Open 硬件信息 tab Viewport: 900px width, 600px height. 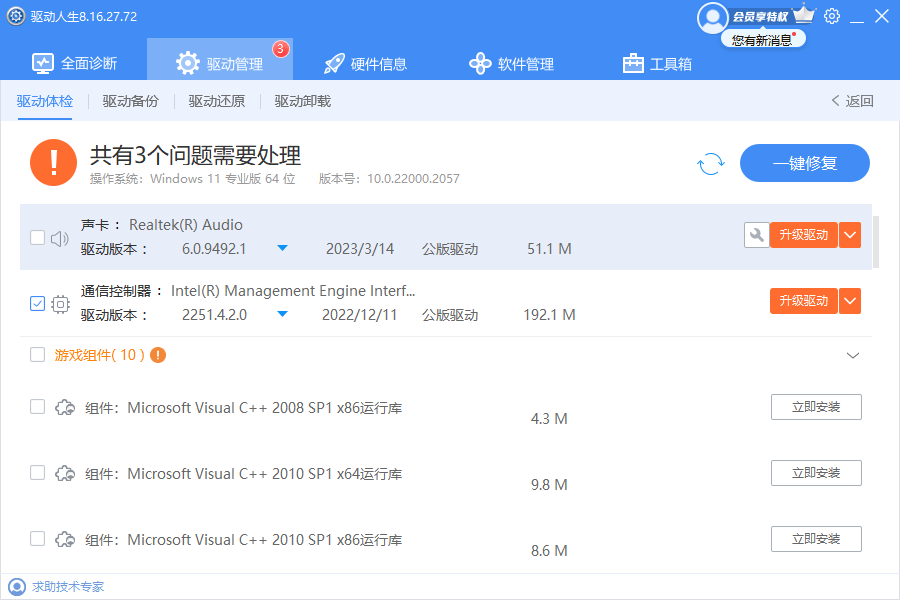366,63
